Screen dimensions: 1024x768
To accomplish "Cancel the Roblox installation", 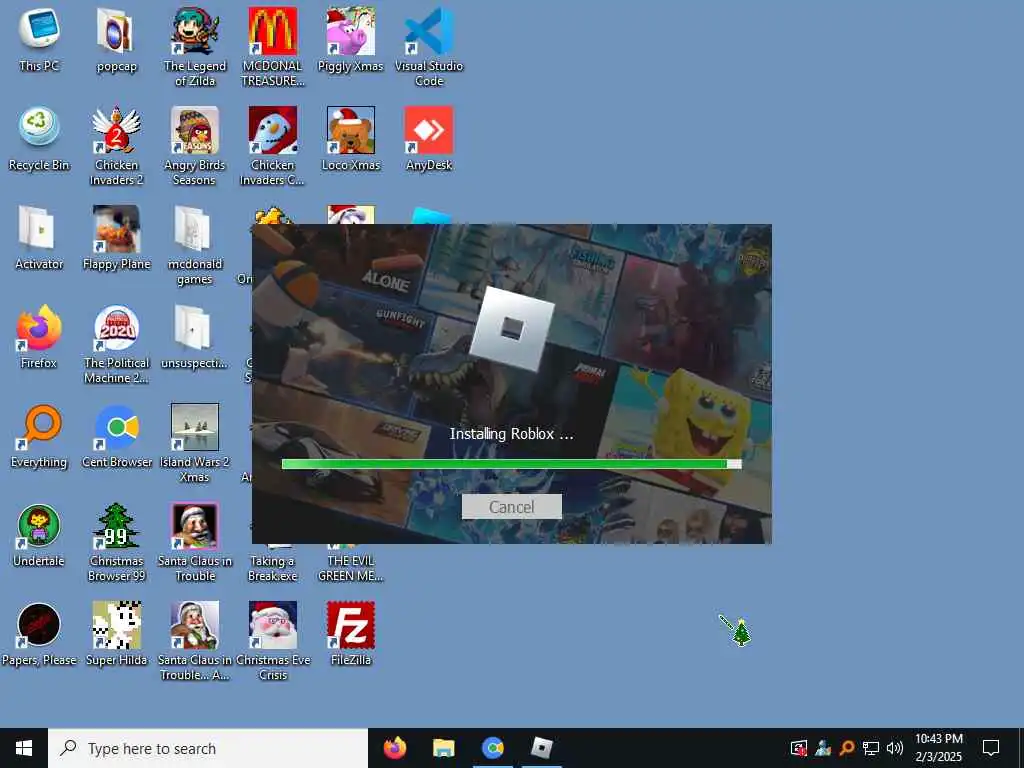I will coord(511,507).
